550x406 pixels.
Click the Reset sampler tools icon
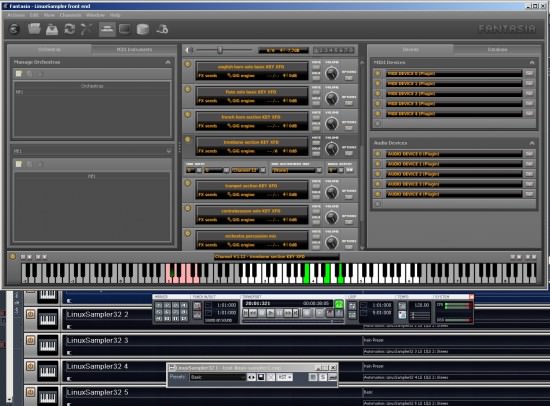86,29
